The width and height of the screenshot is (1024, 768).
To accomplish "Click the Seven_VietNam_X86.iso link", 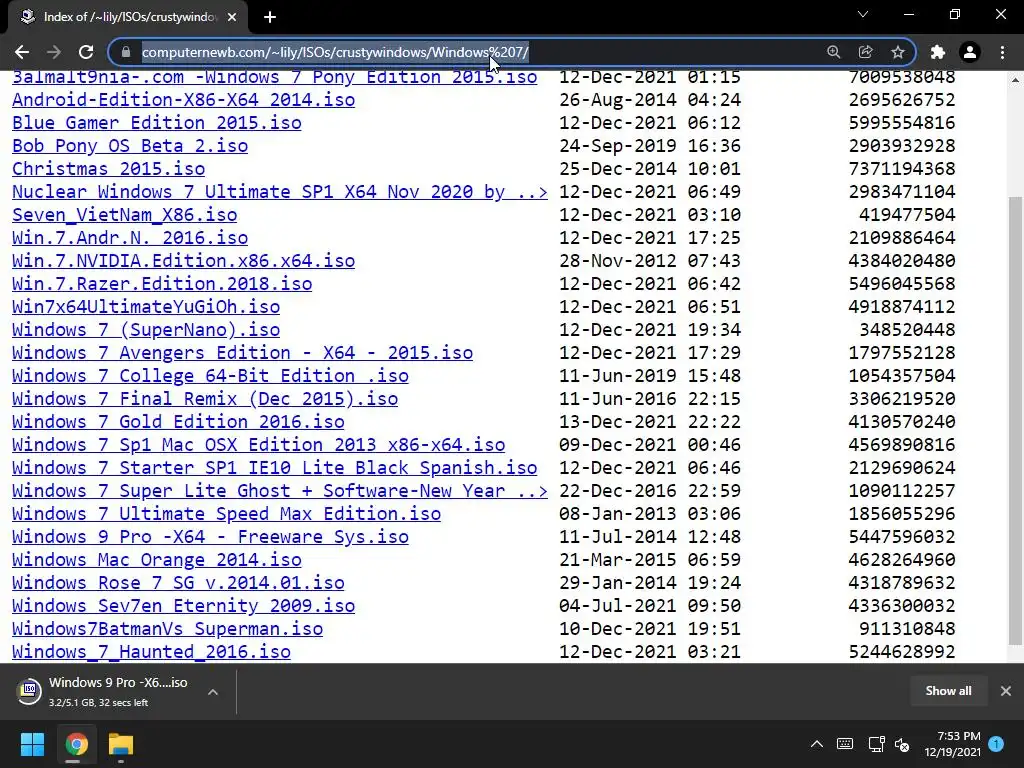I will click(x=125, y=215).
